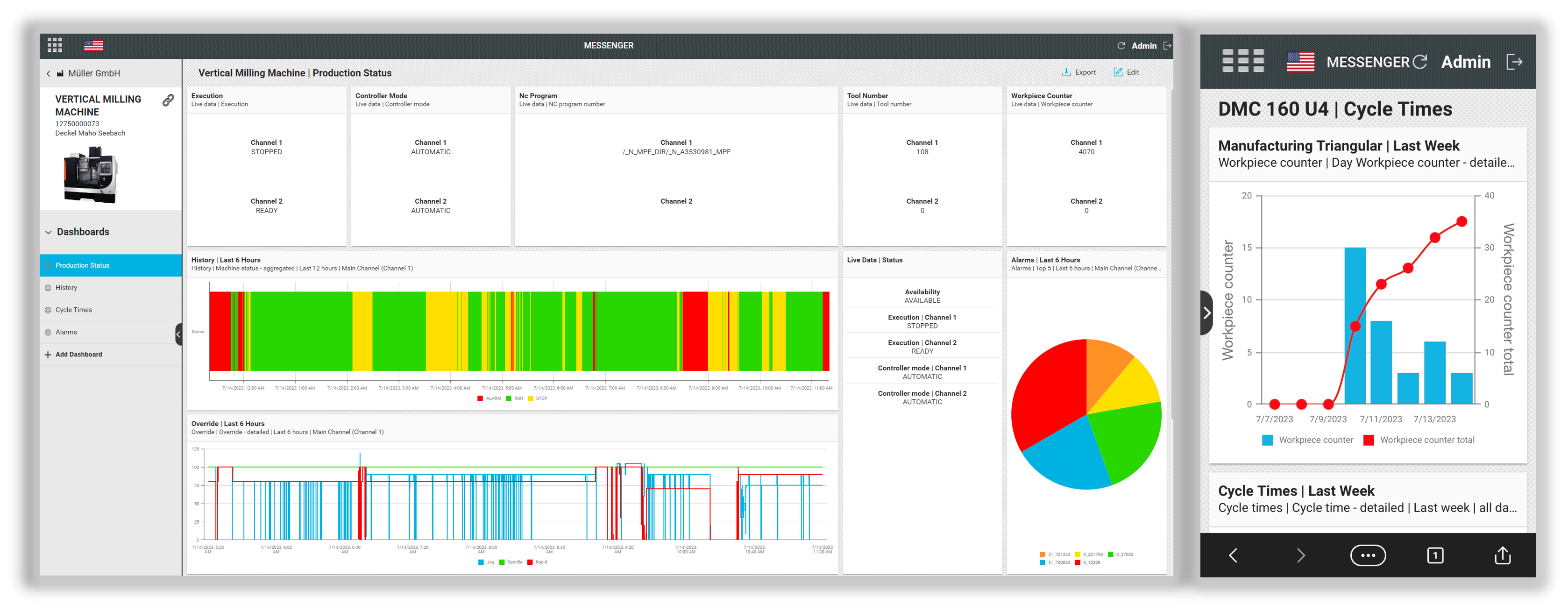Go back using arrow beside Müller GmbH
1568x611 pixels.
click(x=49, y=74)
